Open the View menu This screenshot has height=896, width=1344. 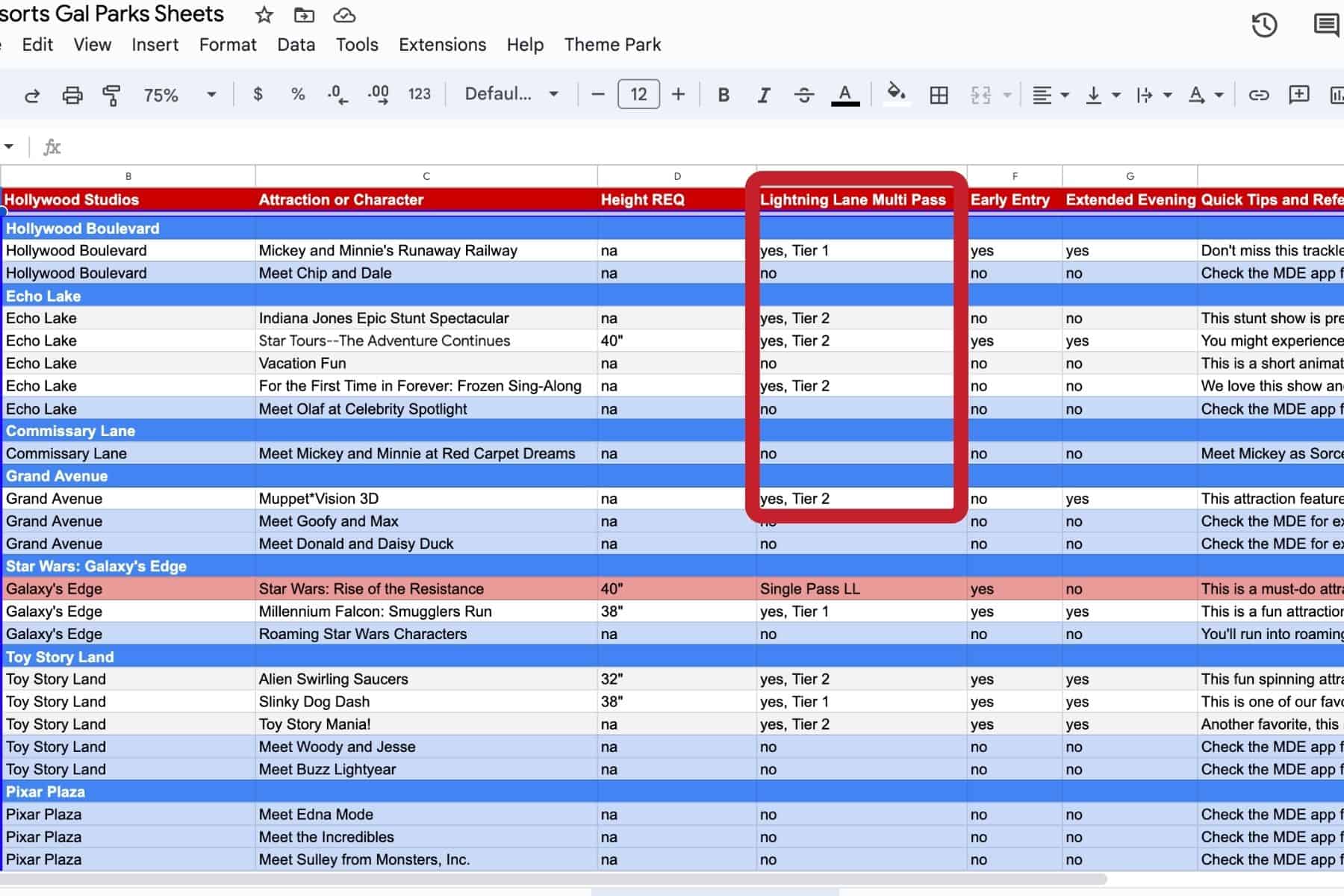93,45
